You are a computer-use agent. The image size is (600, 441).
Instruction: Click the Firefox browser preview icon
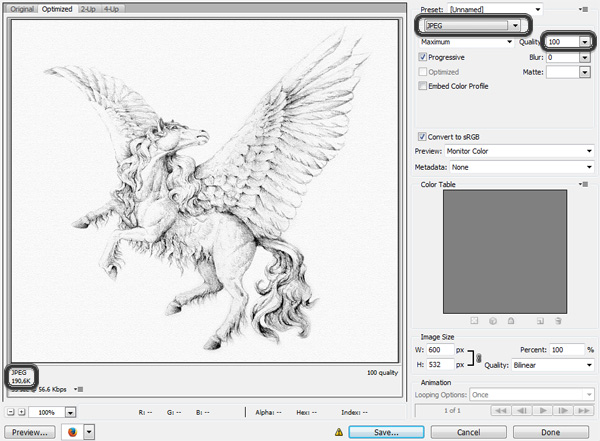pos(72,432)
